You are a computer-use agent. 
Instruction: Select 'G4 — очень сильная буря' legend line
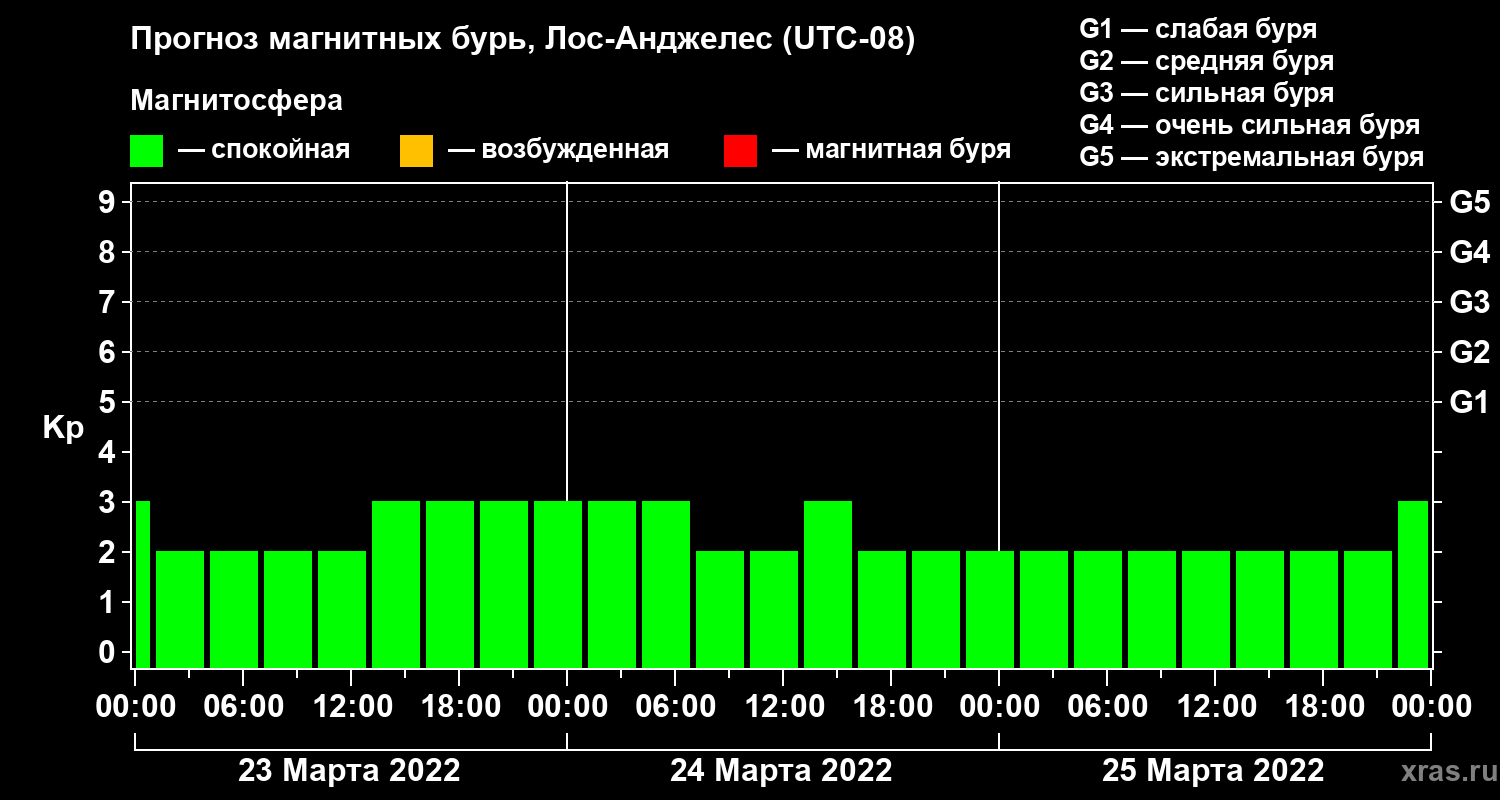coord(1250,125)
